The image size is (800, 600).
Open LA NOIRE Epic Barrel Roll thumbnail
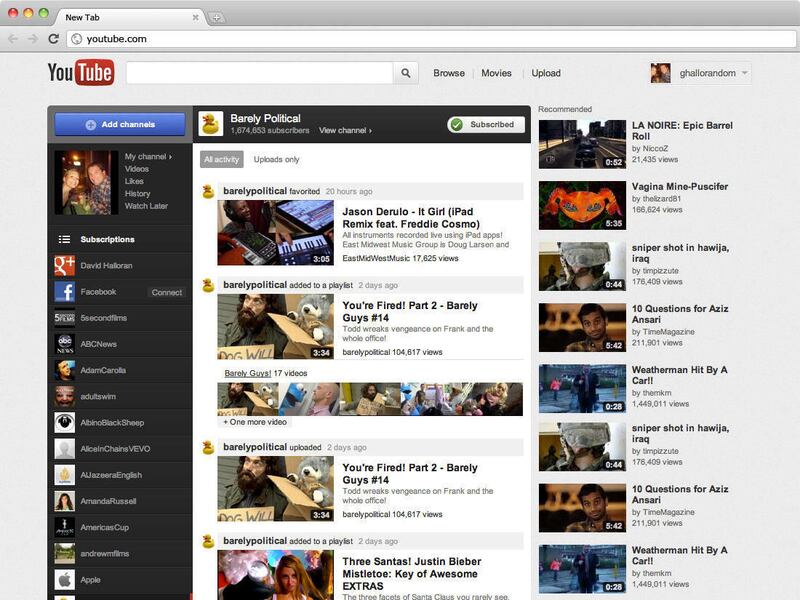[582, 144]
